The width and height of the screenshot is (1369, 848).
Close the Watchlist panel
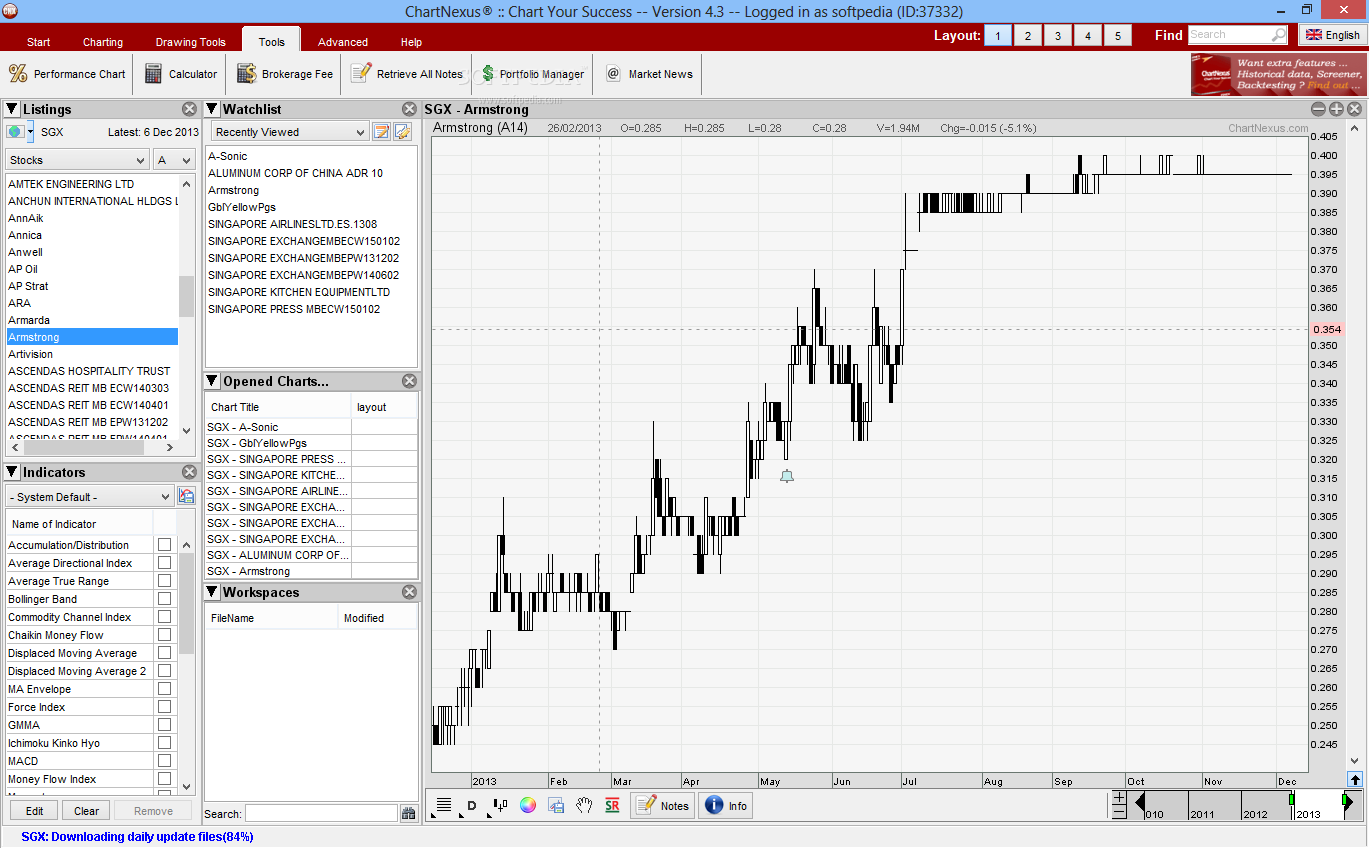pos(409,109)
